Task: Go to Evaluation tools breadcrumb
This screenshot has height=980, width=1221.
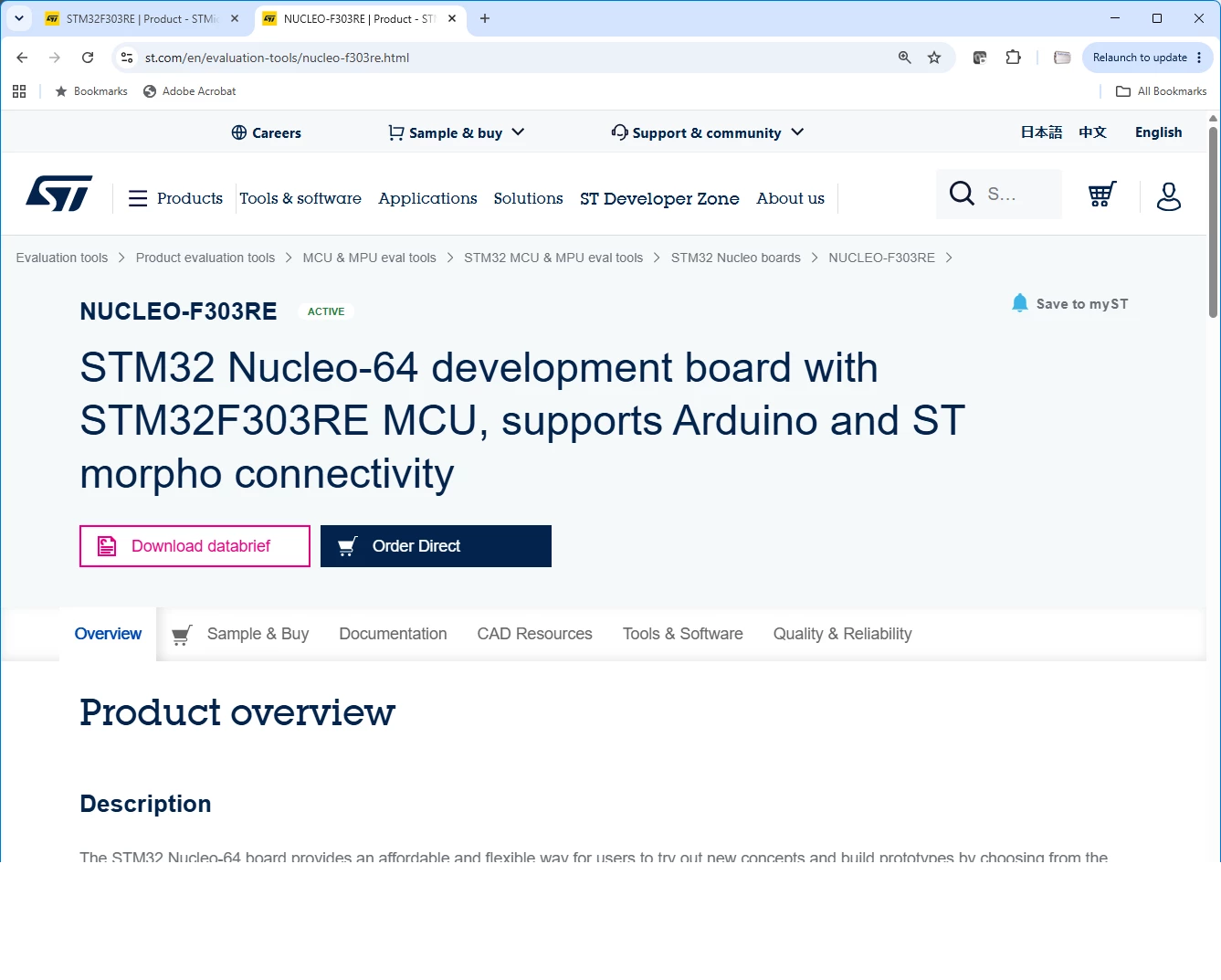Action: click(x=61, y=258)
